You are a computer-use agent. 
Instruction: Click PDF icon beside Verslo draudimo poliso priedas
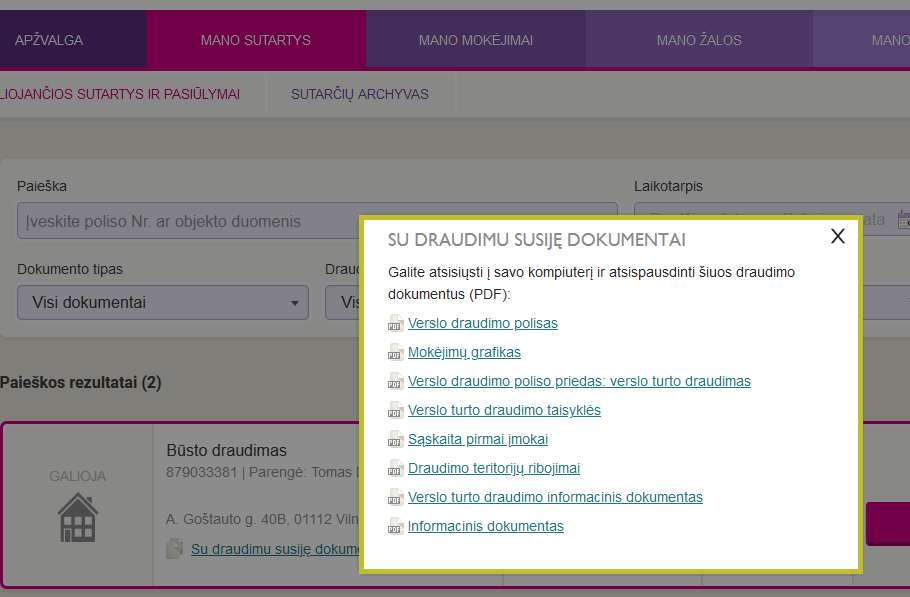[x=395, y=381]
